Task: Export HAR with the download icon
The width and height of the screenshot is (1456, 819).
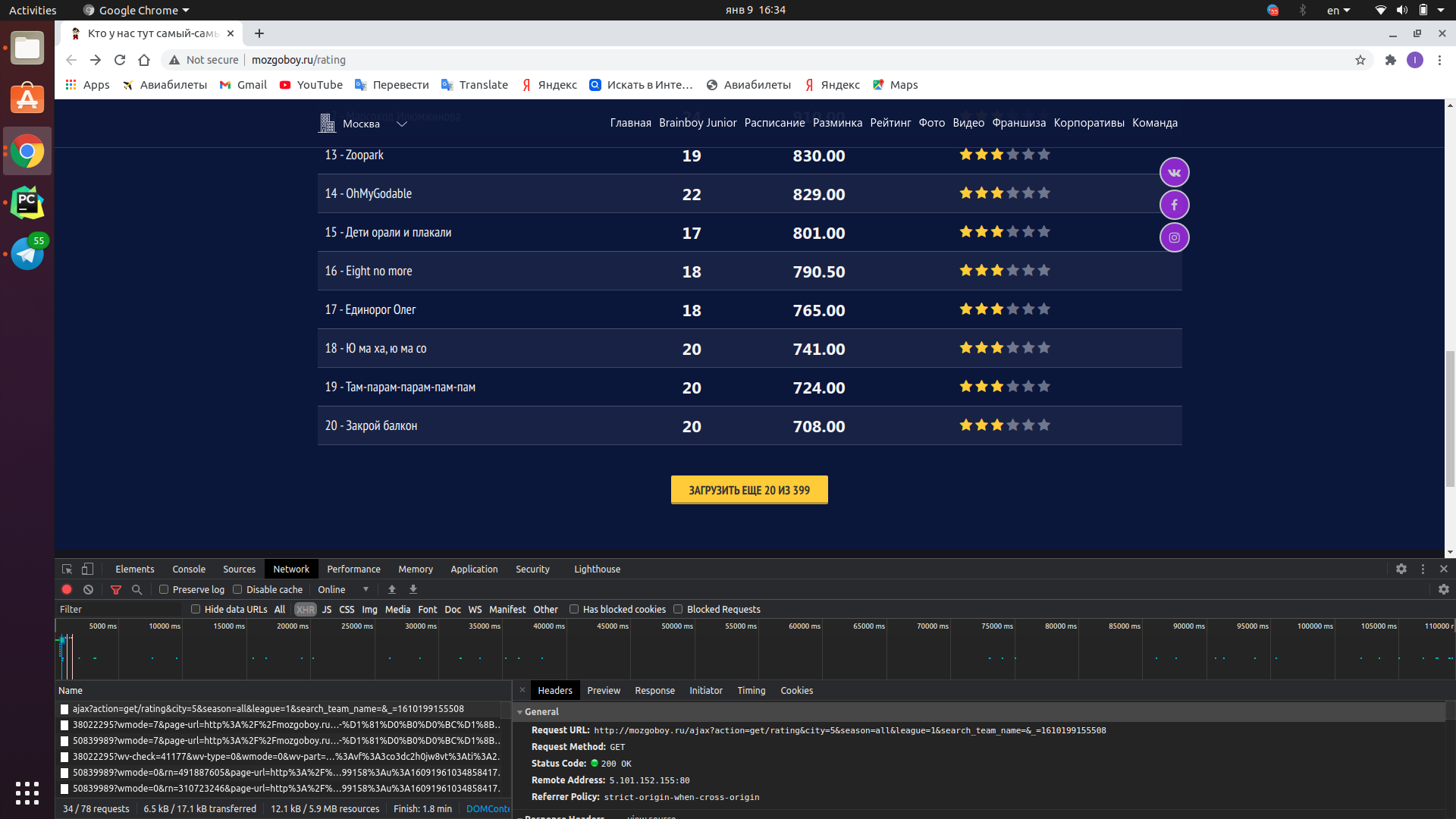Action: coord(413,589)
